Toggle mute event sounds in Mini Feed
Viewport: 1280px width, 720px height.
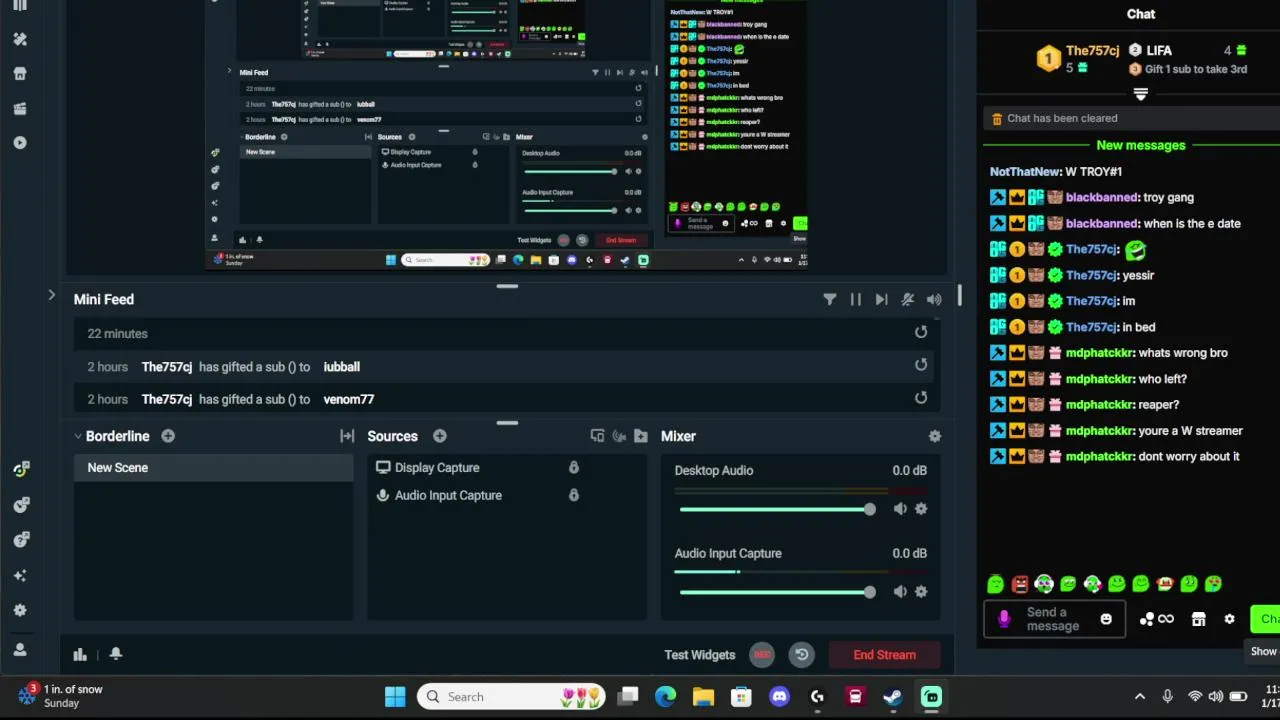pyautogui.click(x=908, y=299)
